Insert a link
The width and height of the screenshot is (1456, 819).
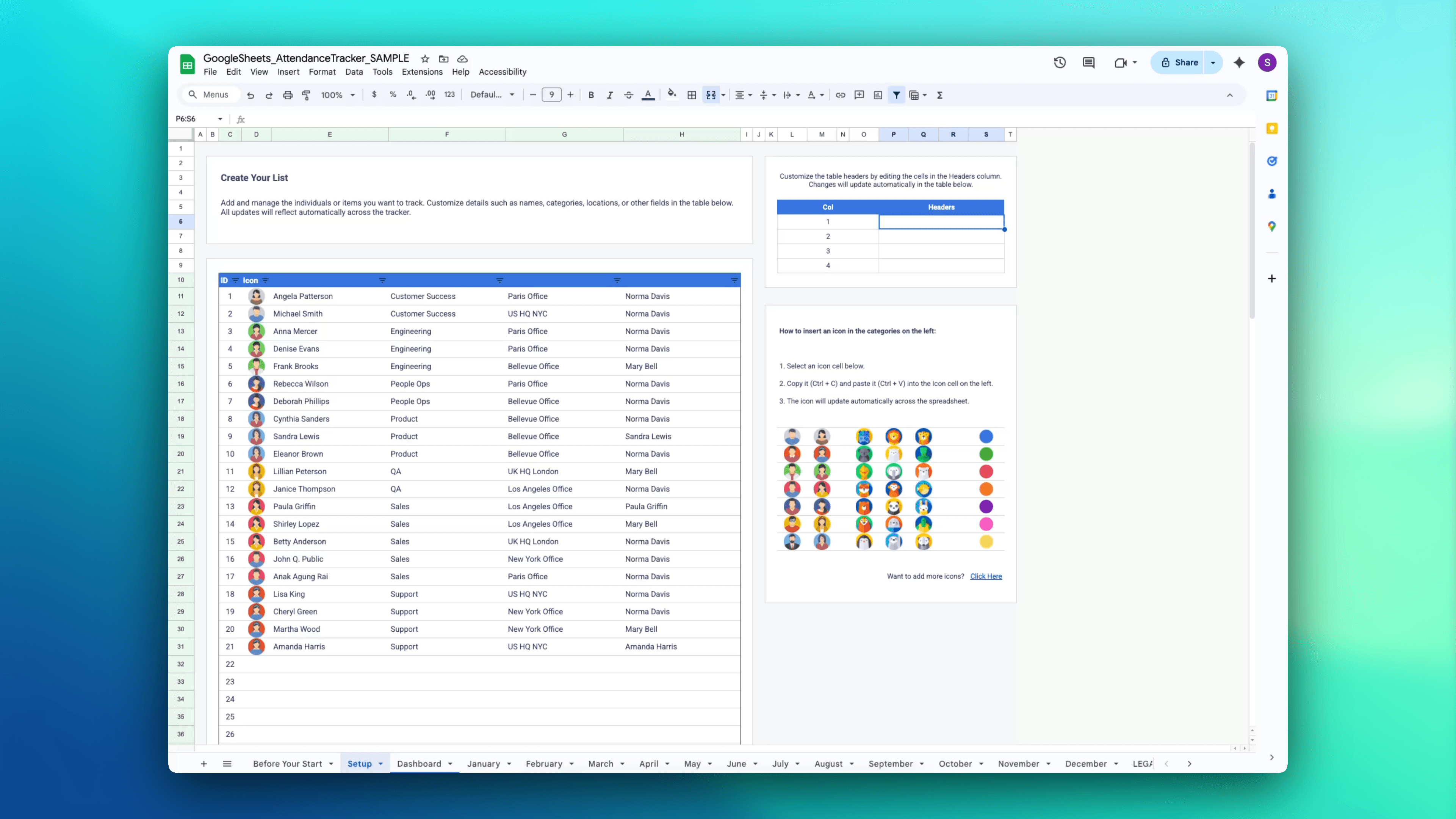tap(841, 94)
